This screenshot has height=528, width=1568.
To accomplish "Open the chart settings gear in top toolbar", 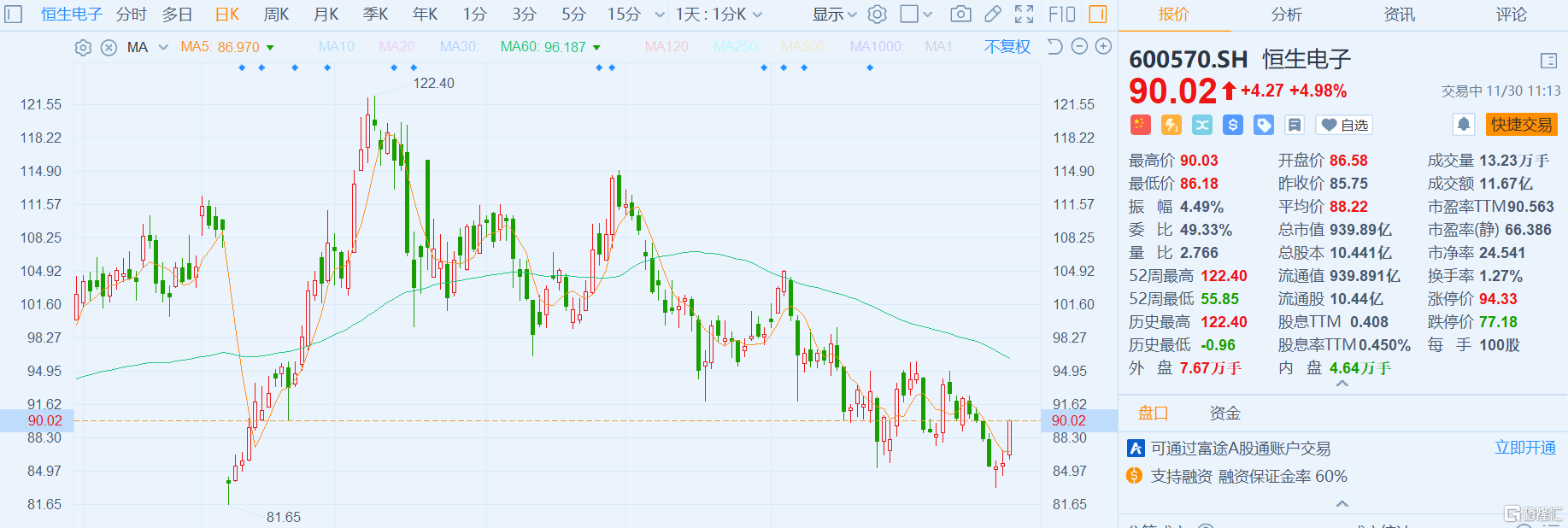I will tap(878, 15).
